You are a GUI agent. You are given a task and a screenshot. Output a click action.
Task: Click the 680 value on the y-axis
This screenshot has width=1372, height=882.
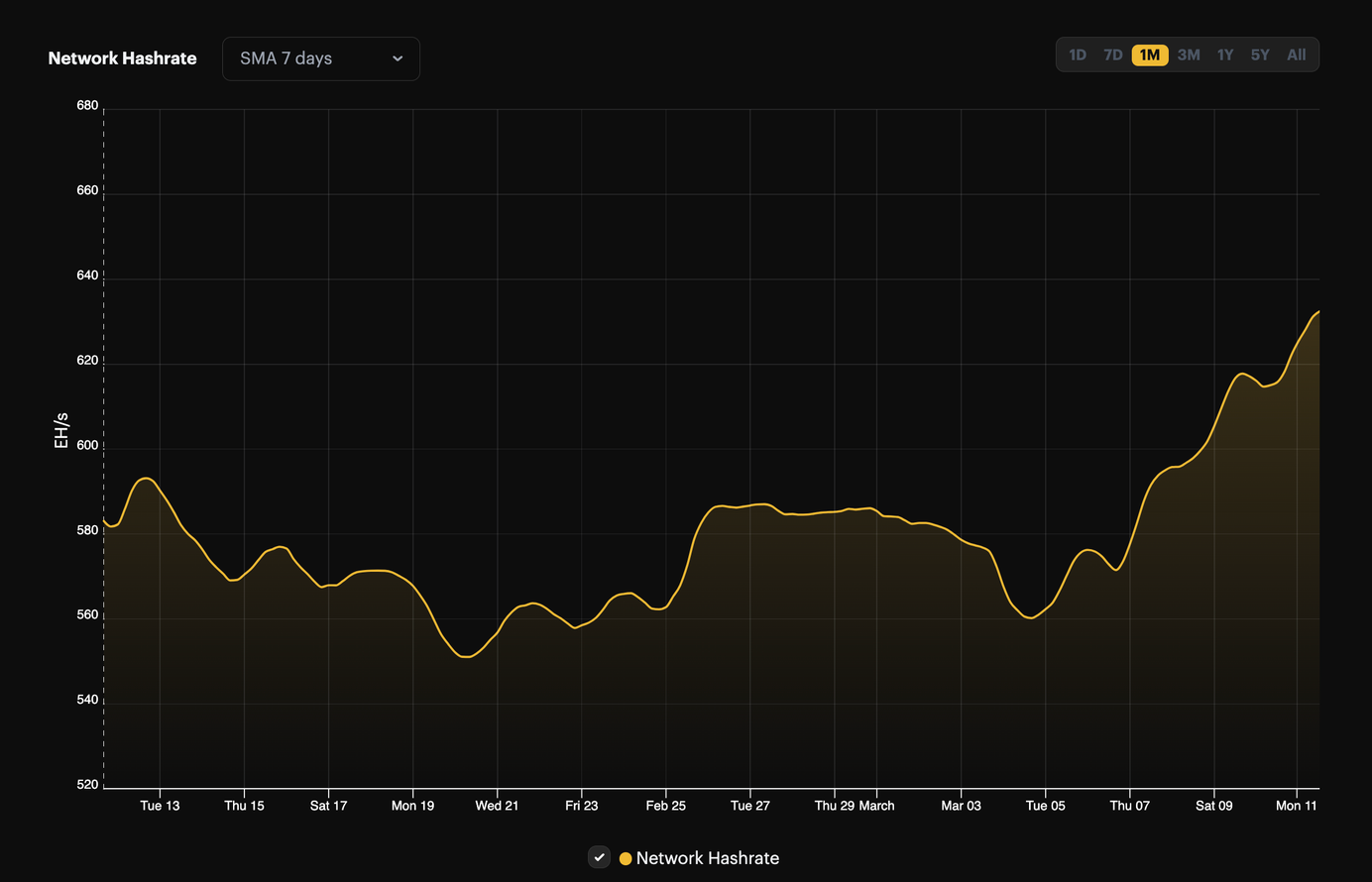click(87, 105)
